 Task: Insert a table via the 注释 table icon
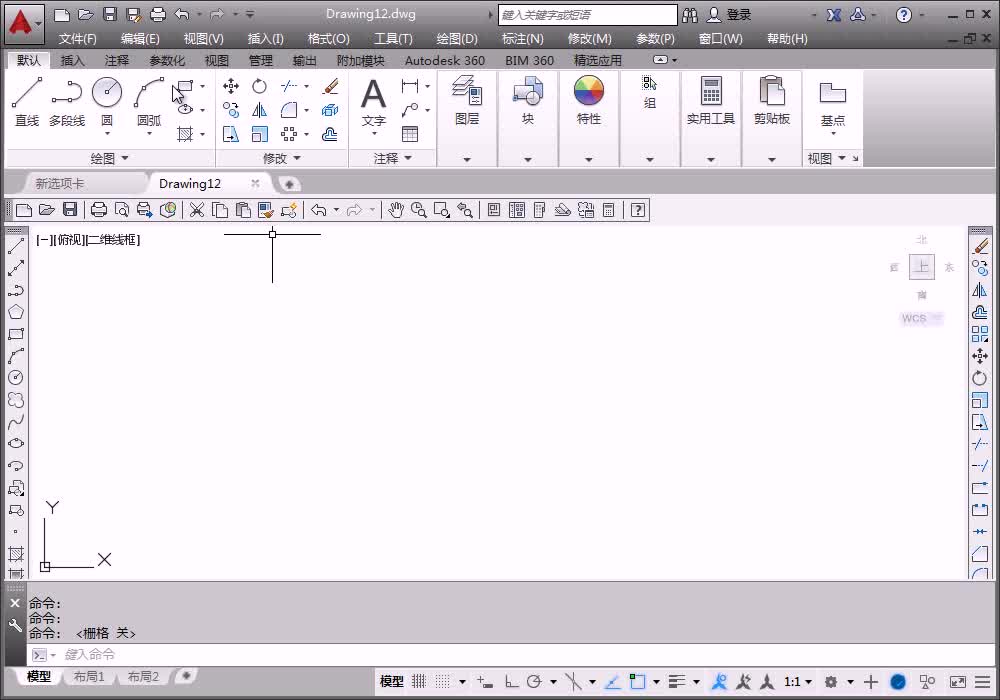click(410, 134)
